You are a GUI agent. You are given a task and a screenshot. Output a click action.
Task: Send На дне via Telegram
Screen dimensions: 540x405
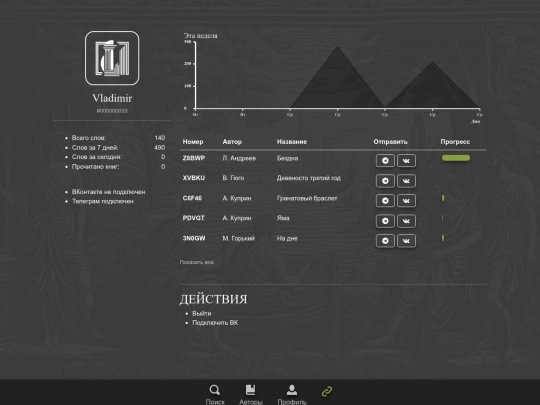click(385, 241)
